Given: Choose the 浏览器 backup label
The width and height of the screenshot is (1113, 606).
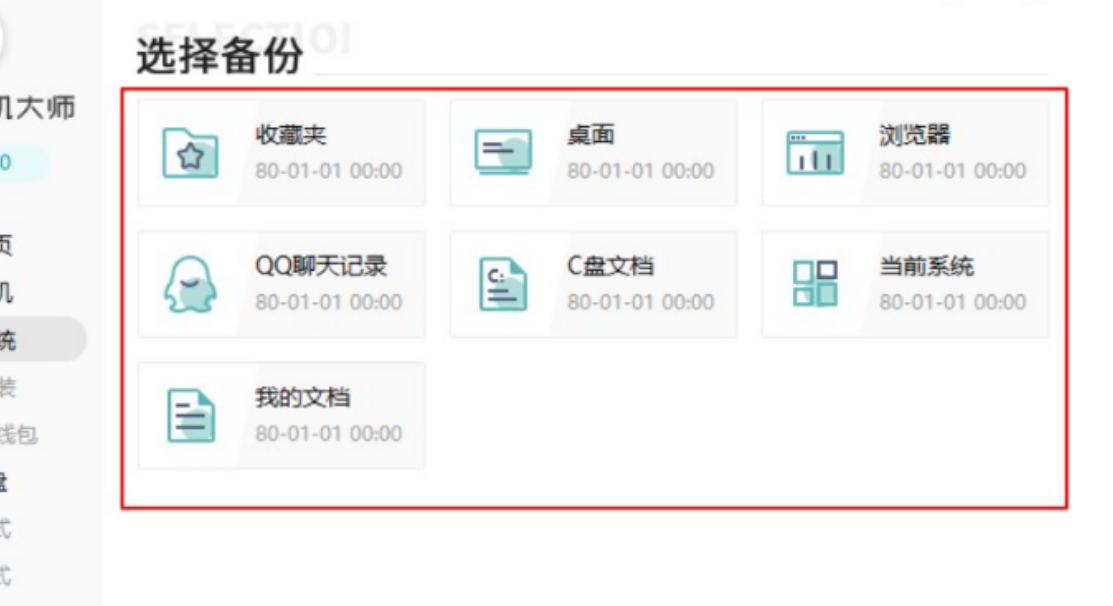Looking at the screenshot, I should click(x=914, y=135).
